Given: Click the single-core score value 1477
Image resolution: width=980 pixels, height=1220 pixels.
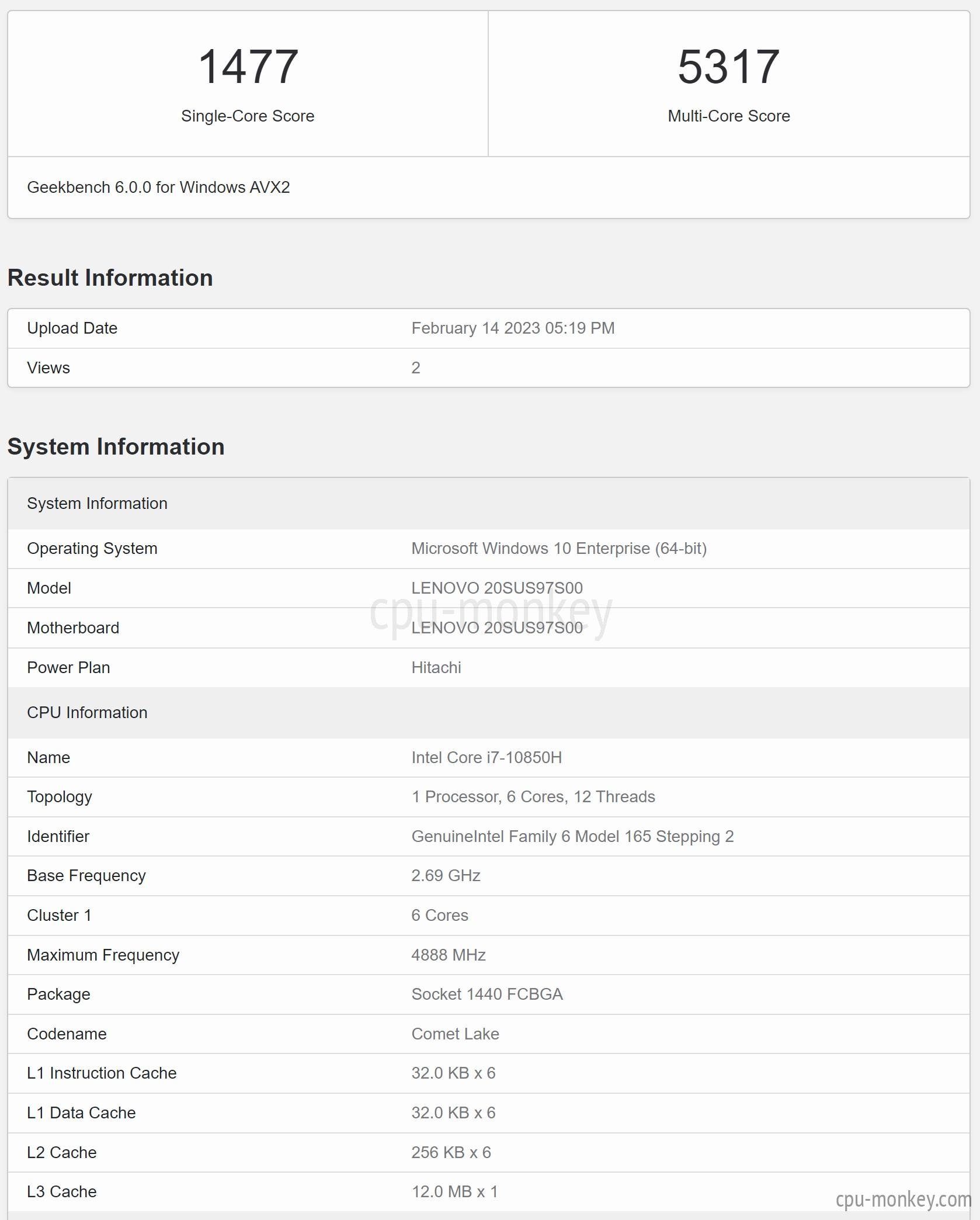Looking at the screenshot, I should point(248,67).
